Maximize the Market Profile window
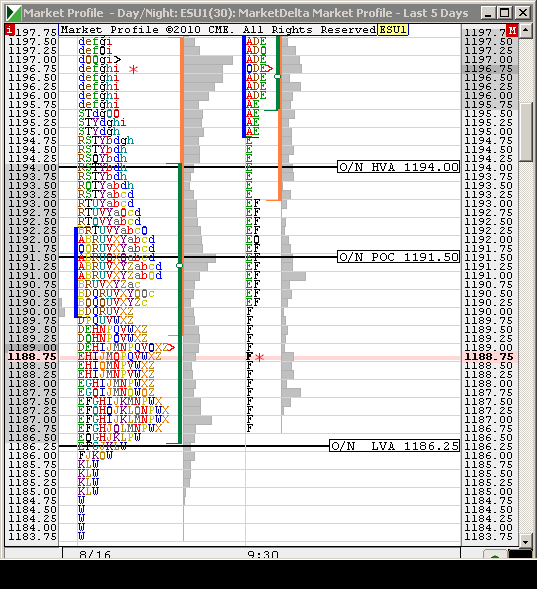 coord(505,13)
